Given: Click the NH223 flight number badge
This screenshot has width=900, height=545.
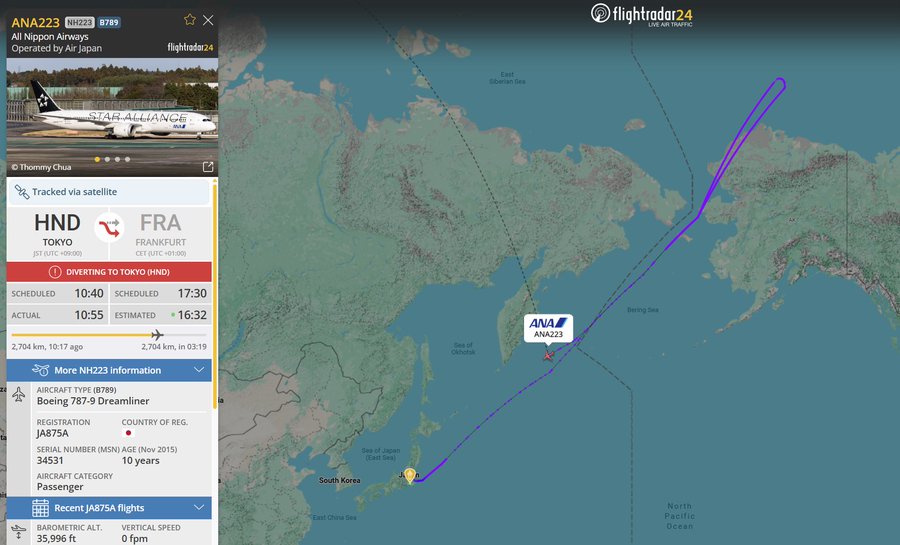Looking at the screenshot, I should (79, 22).
